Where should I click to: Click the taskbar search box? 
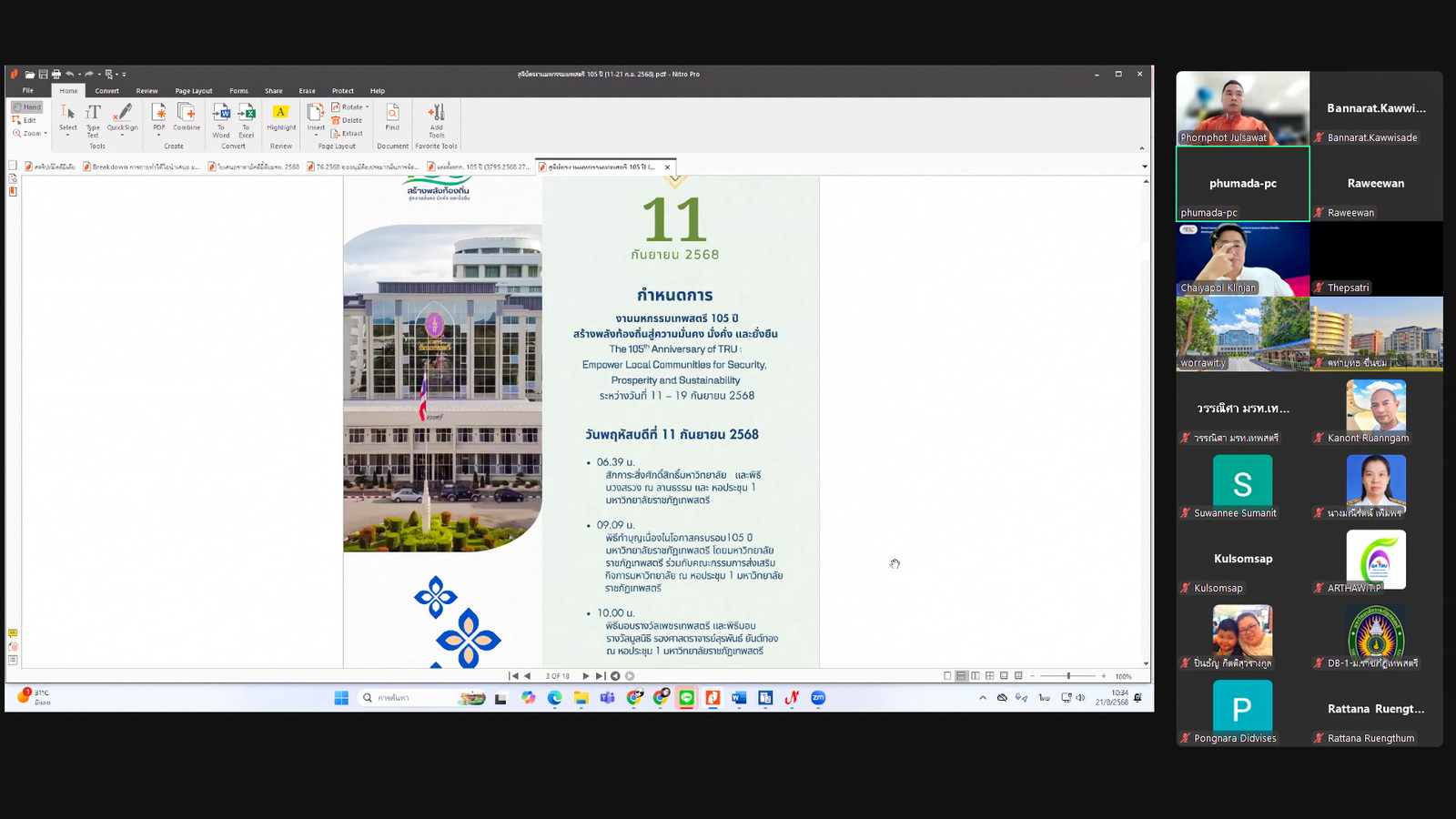[423, 698]
